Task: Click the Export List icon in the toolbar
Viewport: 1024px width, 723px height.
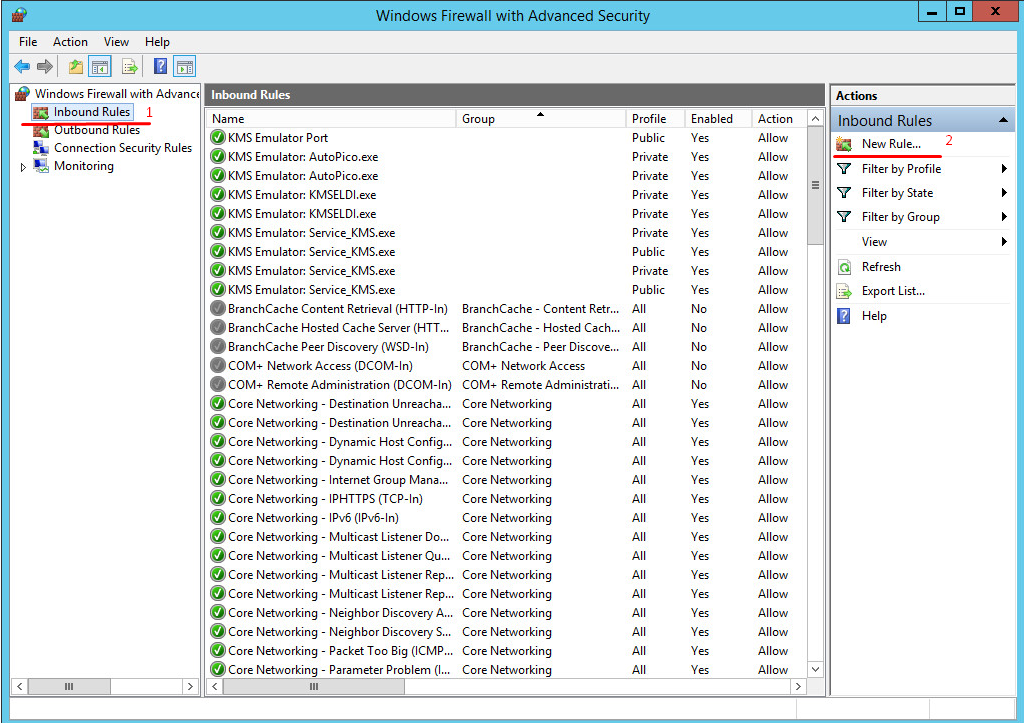Action: [130, 67]
